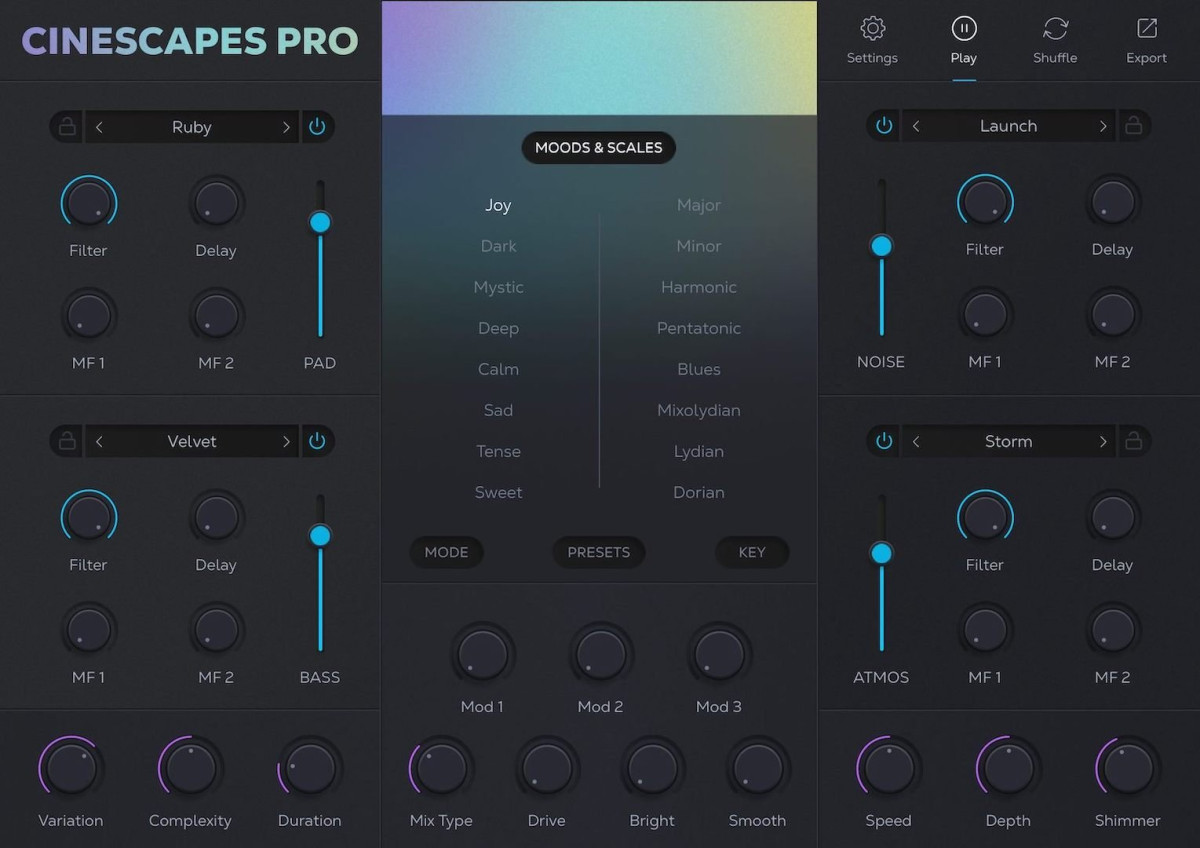Lock the Storm atmos preset
The width and height of the screenshot is (1200, 848).
click(x=1133, y=441)
